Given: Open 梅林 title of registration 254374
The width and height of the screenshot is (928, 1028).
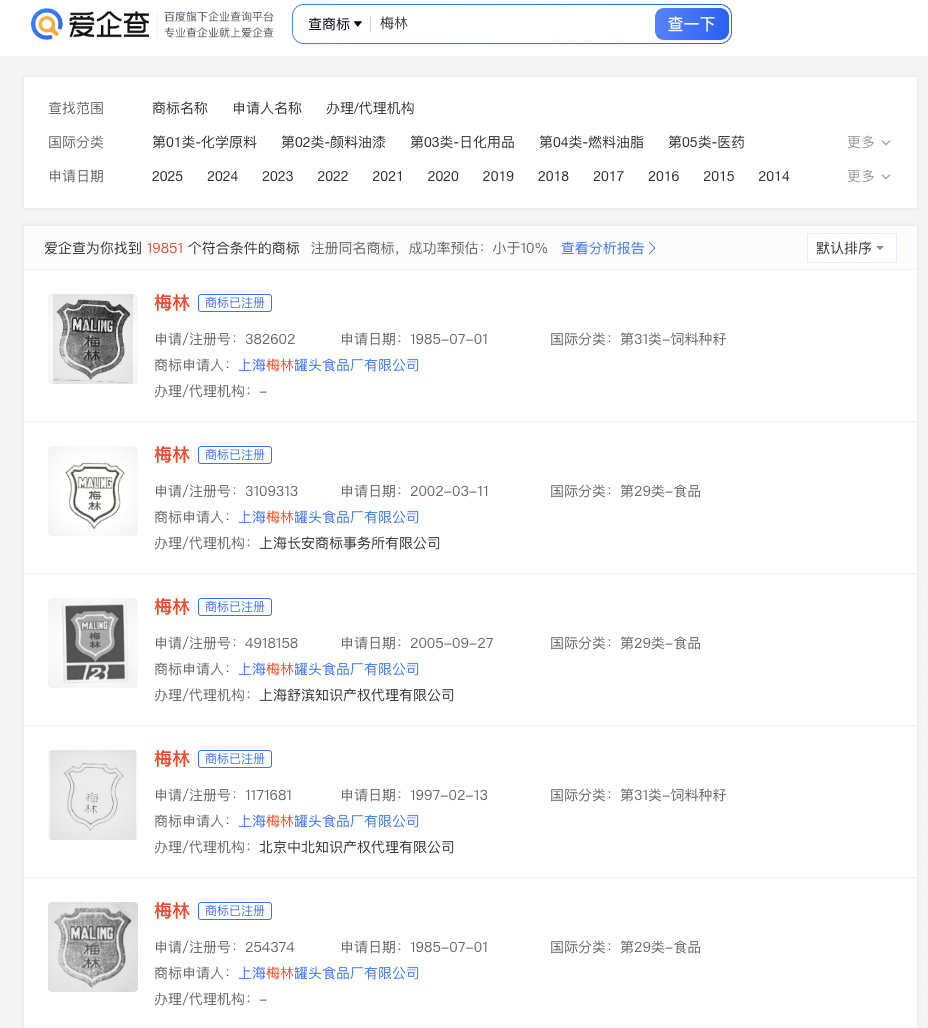Looking at the screenshot, I should (x=172, y=911).
